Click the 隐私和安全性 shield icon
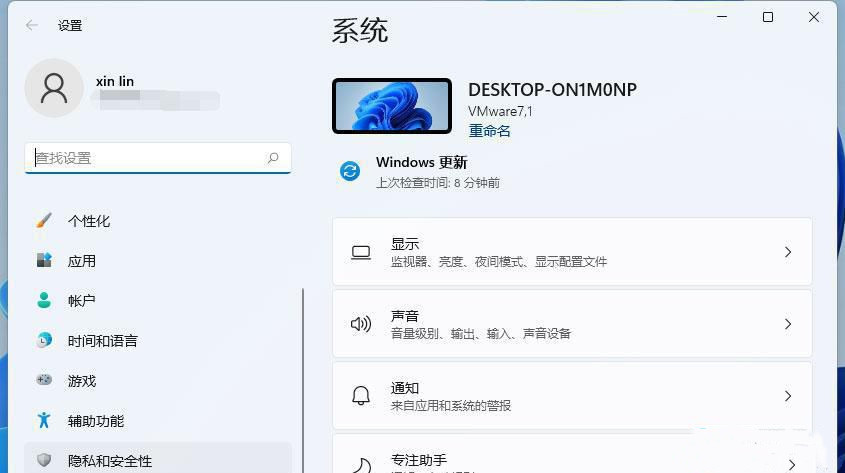 point(44,460)
